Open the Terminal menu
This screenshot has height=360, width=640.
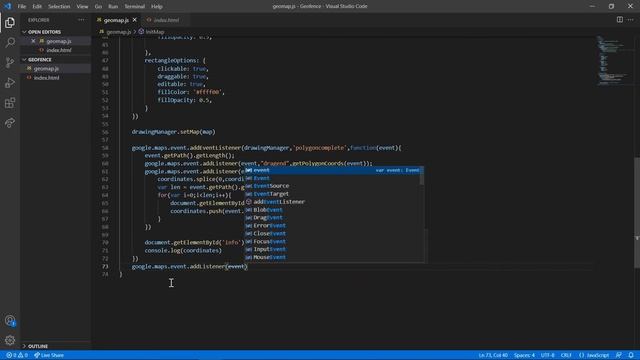[x=135, y=7]
